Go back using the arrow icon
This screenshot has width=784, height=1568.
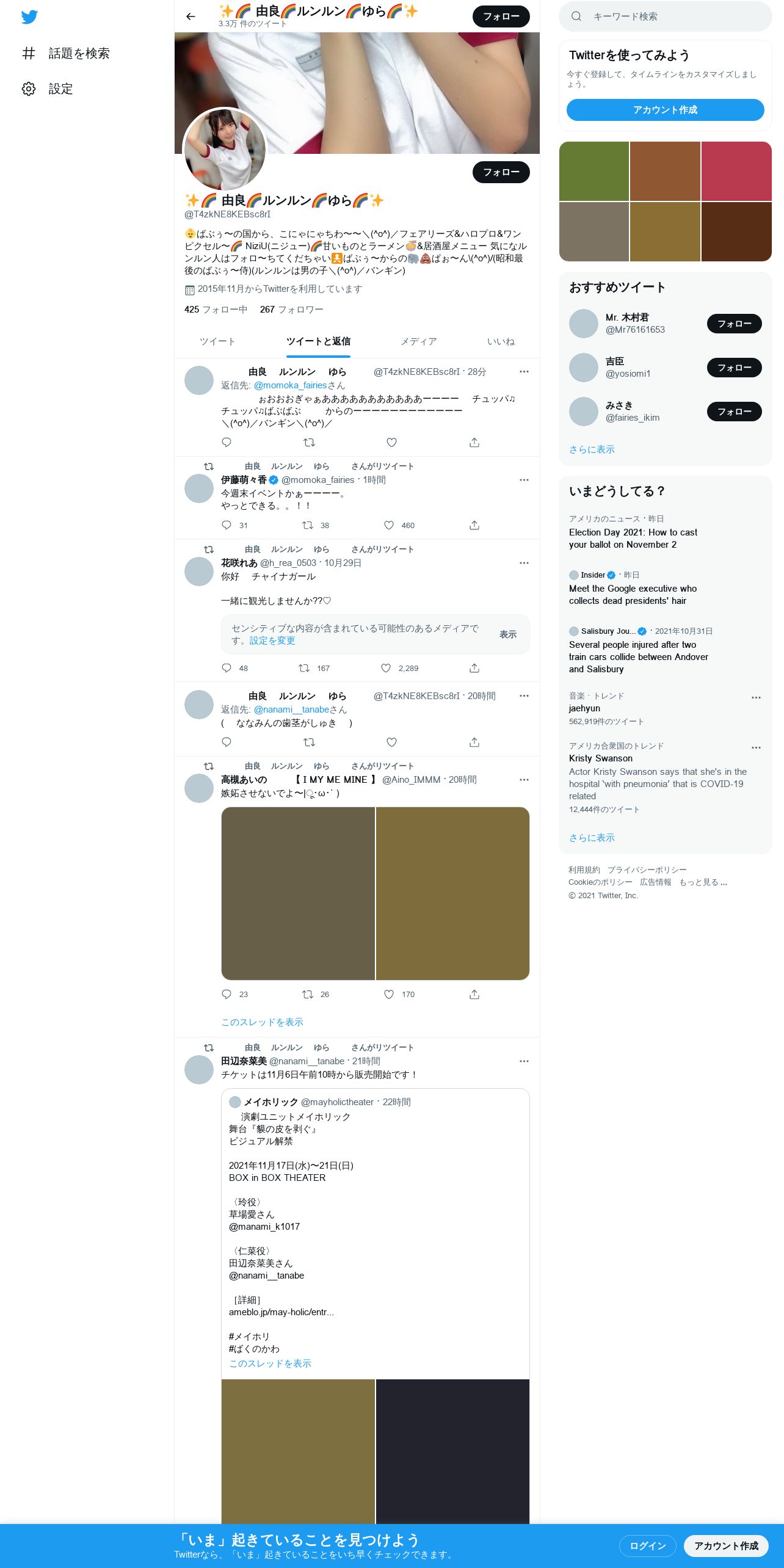(191, 16)
